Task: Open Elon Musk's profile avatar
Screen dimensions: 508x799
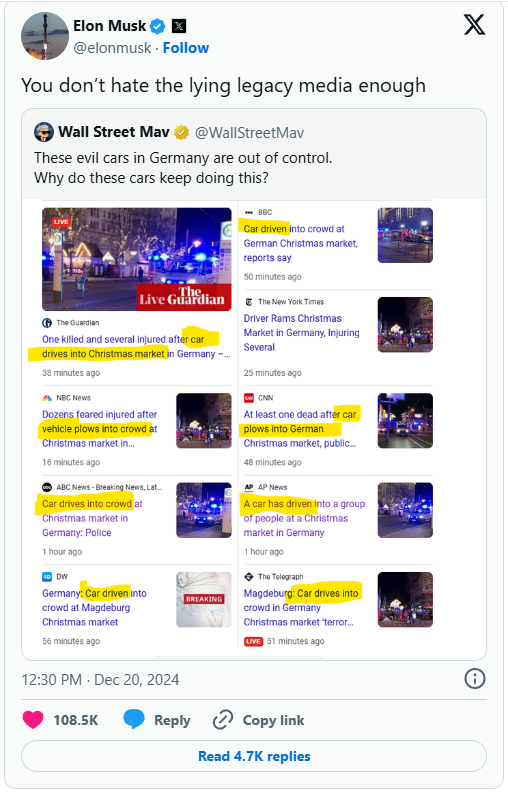Action: 45,36
